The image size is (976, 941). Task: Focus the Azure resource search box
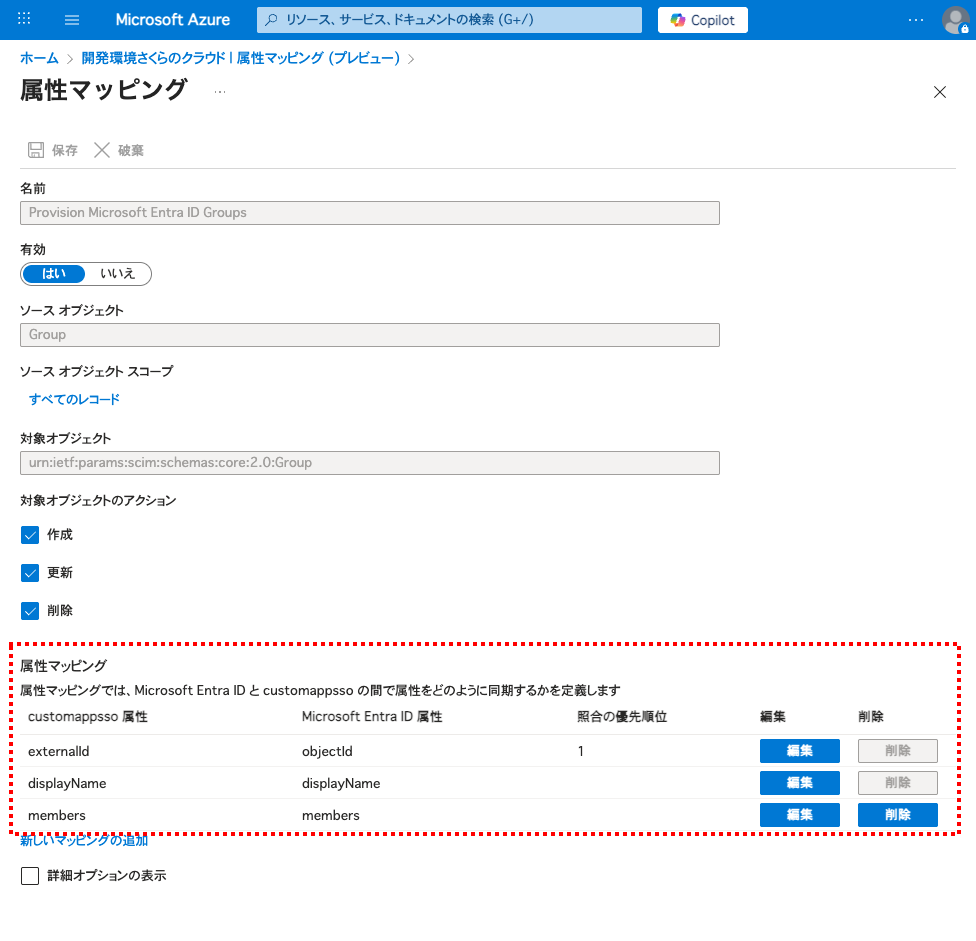click(x=450, y=20)
